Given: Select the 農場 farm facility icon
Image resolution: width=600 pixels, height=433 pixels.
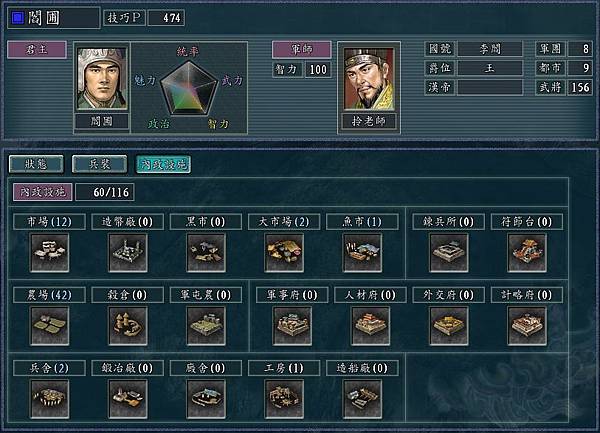Looking at the screenshot, I should [50, 326].
